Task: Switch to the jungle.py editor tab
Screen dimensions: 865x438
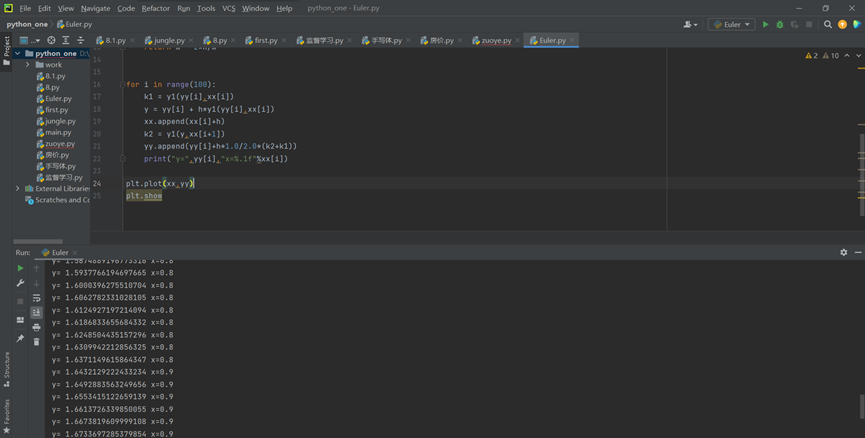Action: coord(169,40)
